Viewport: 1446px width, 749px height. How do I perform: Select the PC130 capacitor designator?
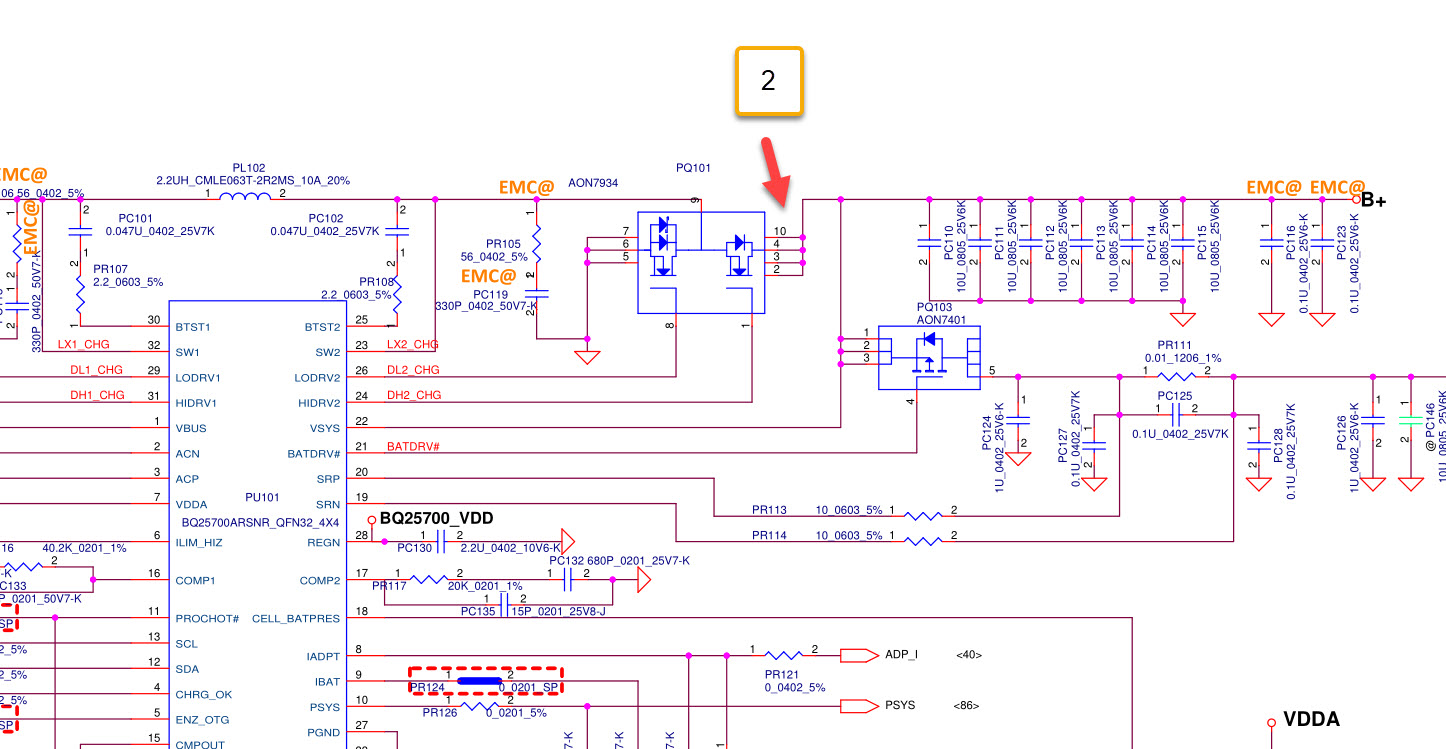point(414,548)
